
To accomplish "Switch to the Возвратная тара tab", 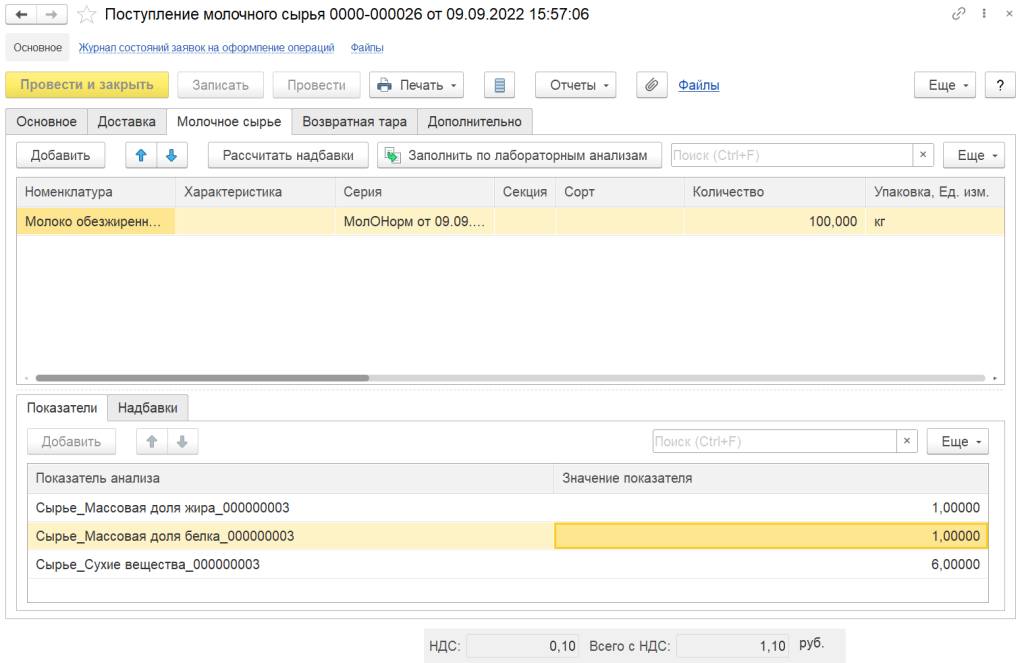I will [x=355, y=121].
